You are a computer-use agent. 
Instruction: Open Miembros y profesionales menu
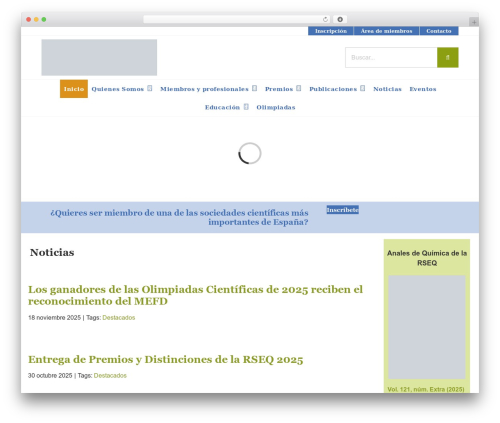coord(204,89)
